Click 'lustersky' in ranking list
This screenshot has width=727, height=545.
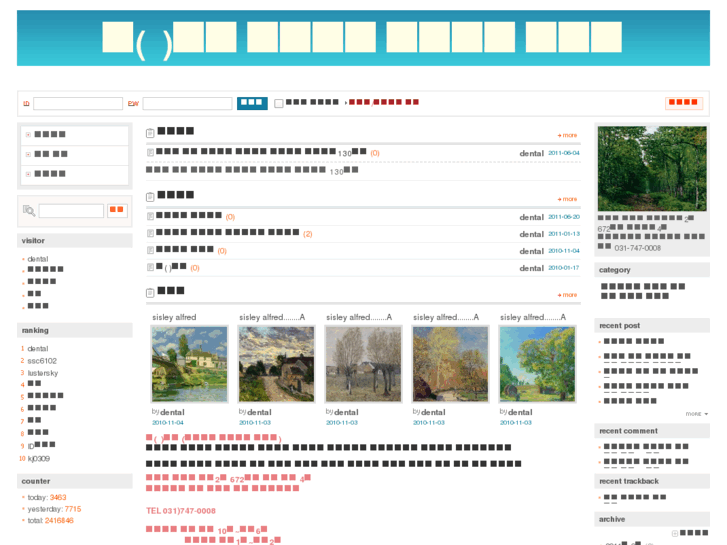tap(43, 373)
